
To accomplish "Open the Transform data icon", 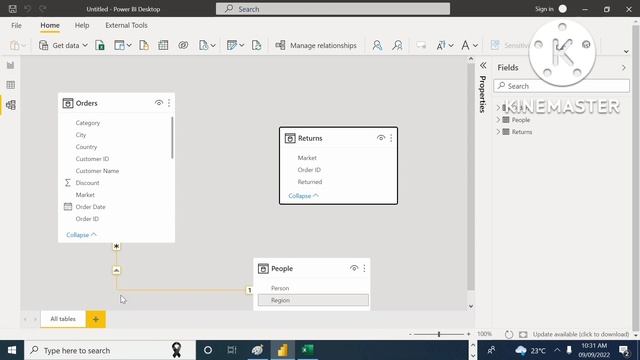I will click(x=232, y=45).
